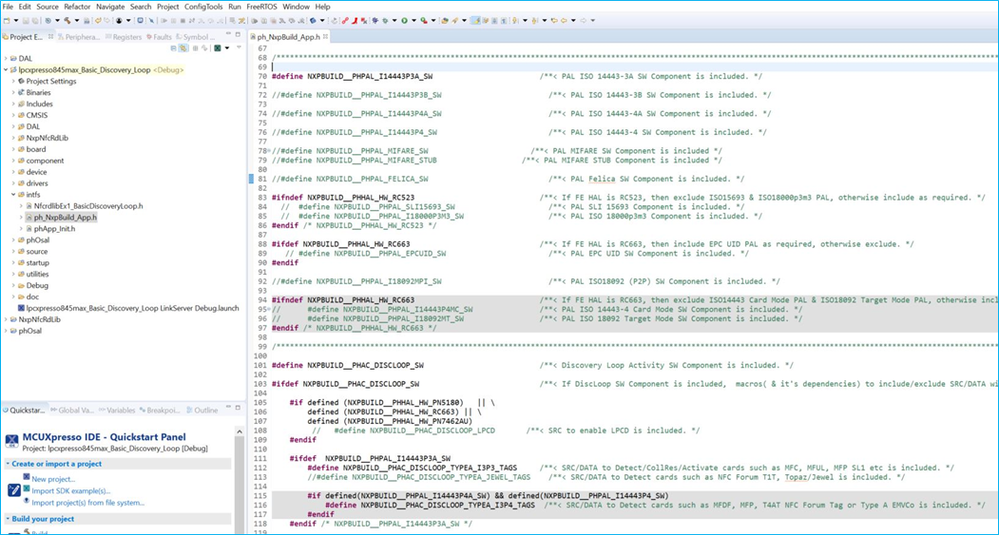Screen dimensions: 999x535
Task: Expand the NxpNfcRdLib folder under the project
Action: click(14, 138)
